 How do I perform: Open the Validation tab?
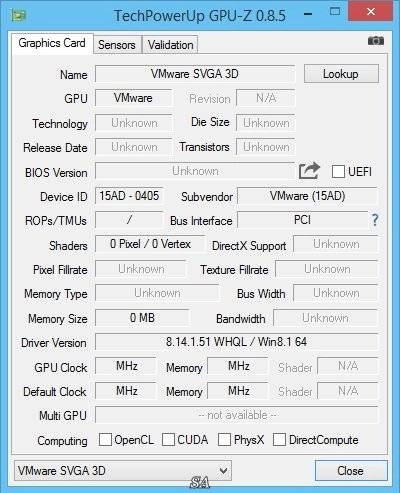170,45
